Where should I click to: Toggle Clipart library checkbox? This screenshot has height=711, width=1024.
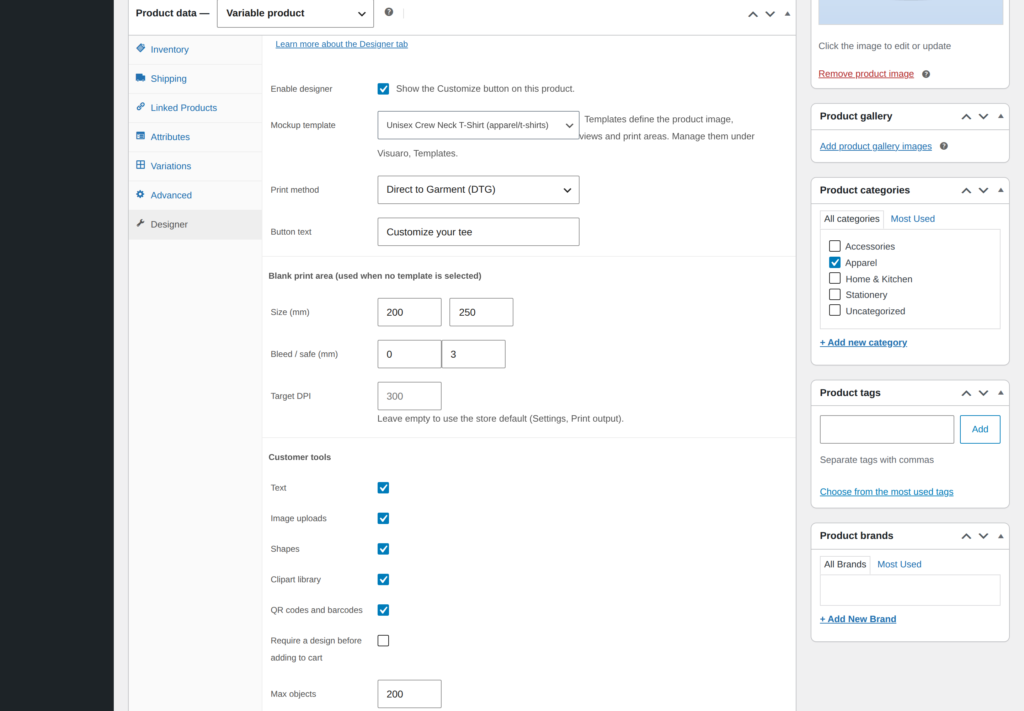click(383, 579)
